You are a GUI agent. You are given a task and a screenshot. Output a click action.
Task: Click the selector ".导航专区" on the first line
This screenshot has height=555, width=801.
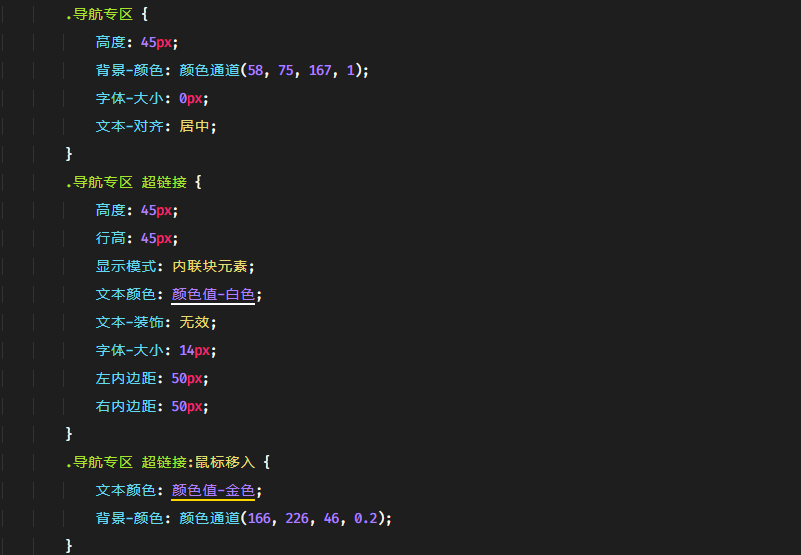tap(100, 14)
